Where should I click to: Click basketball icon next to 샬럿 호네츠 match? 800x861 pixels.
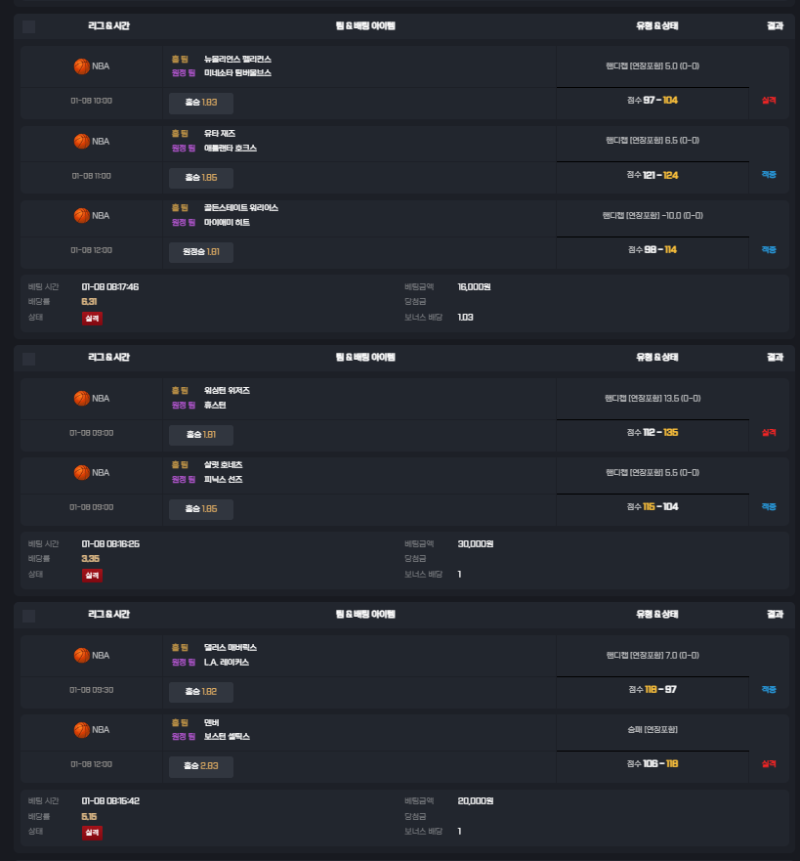pos(82,473)
